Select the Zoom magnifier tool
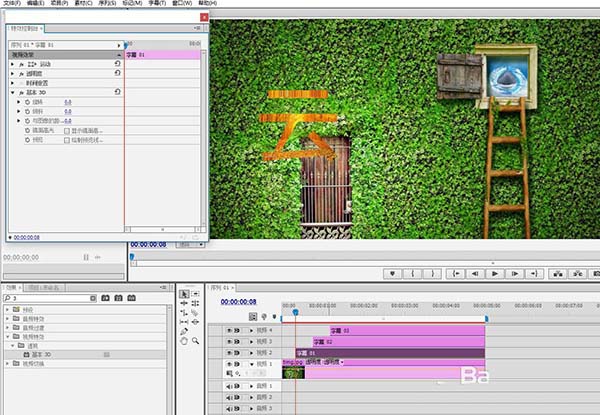Screen dimensions: 600x415 (195, 340)
